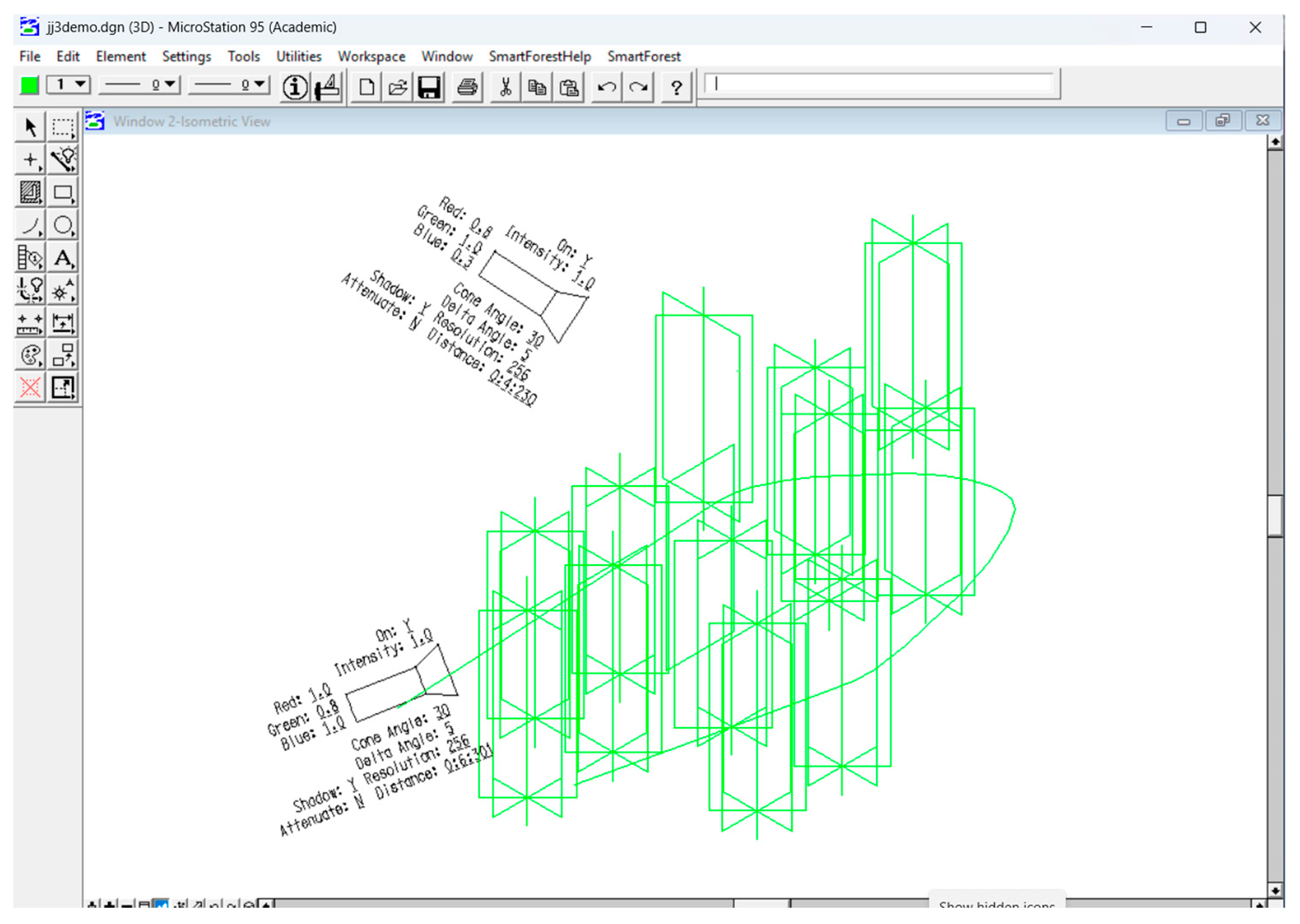Pick the Place Circle tool
The height and width of the screenshot is (924, 1300).
point(62,226)
